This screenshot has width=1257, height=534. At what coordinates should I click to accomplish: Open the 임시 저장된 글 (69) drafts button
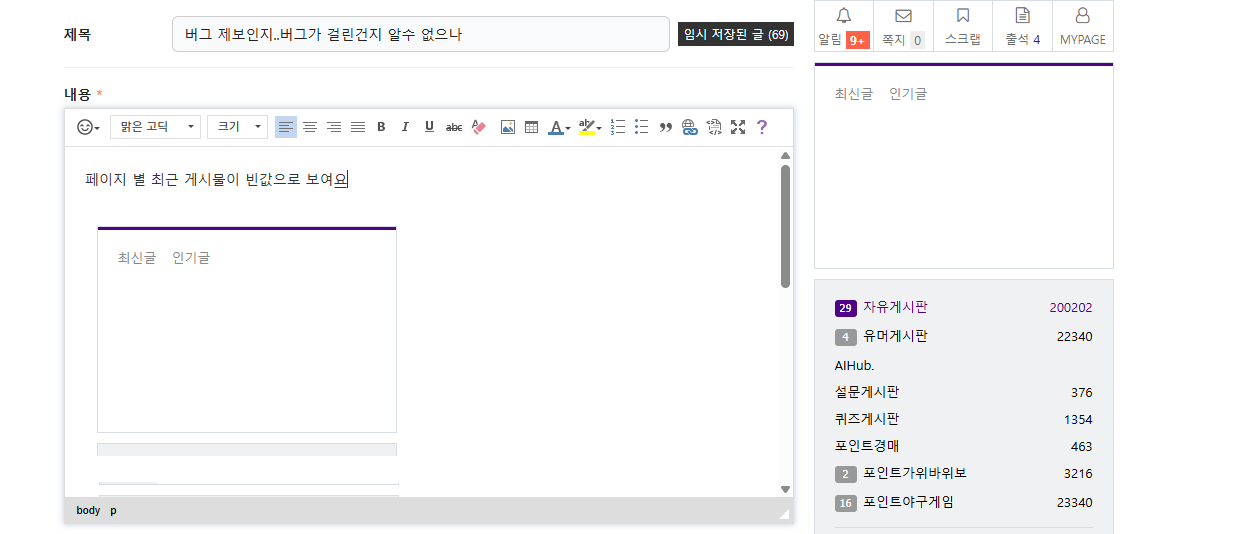point(735,35)
